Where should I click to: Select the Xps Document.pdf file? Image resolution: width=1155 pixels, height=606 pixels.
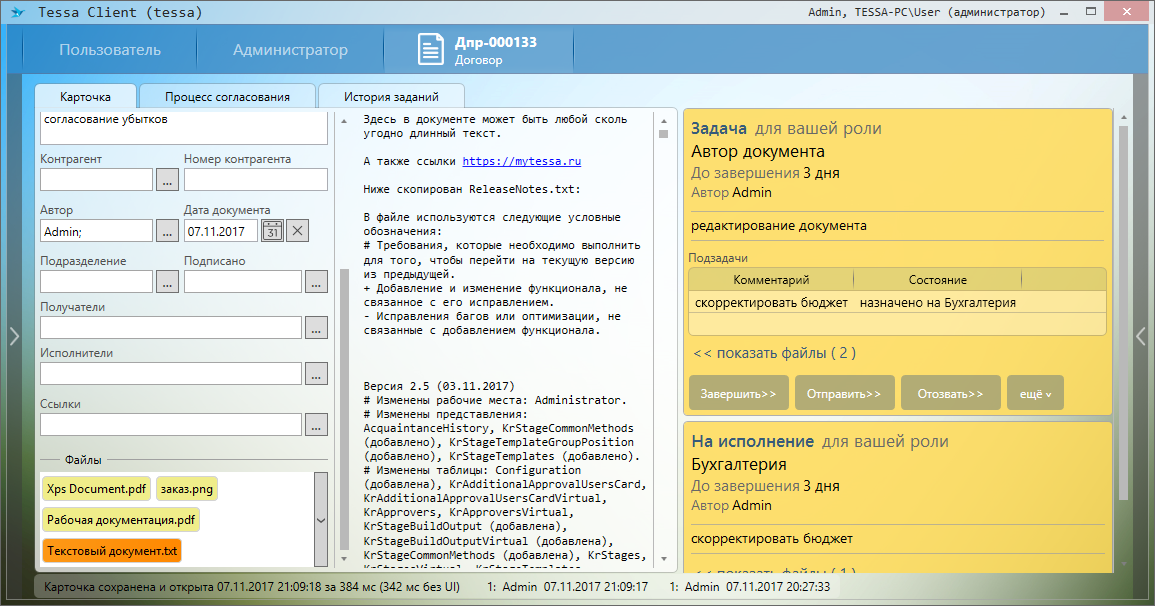tap(96, 489)
